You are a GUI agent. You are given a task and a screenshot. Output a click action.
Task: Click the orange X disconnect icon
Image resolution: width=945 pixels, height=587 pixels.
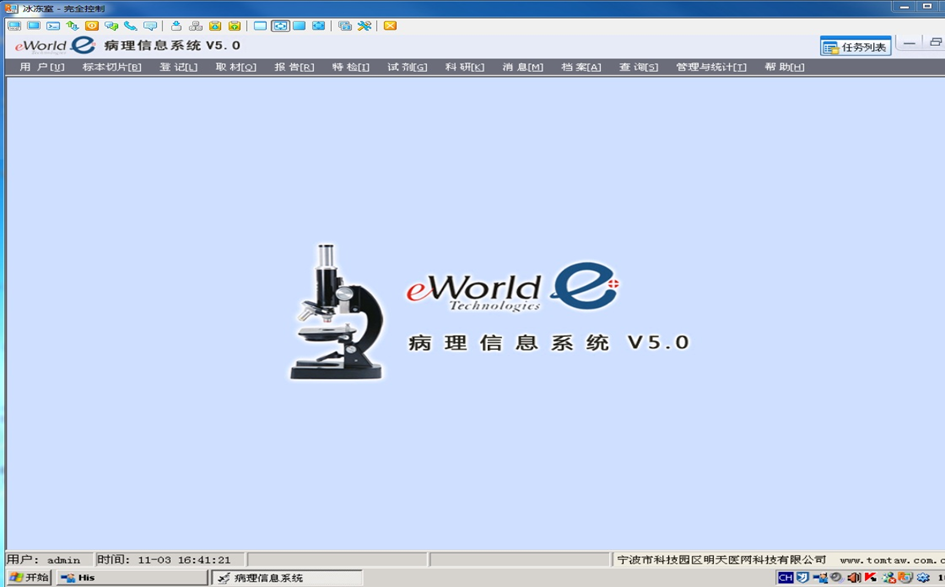coord(390,26)
